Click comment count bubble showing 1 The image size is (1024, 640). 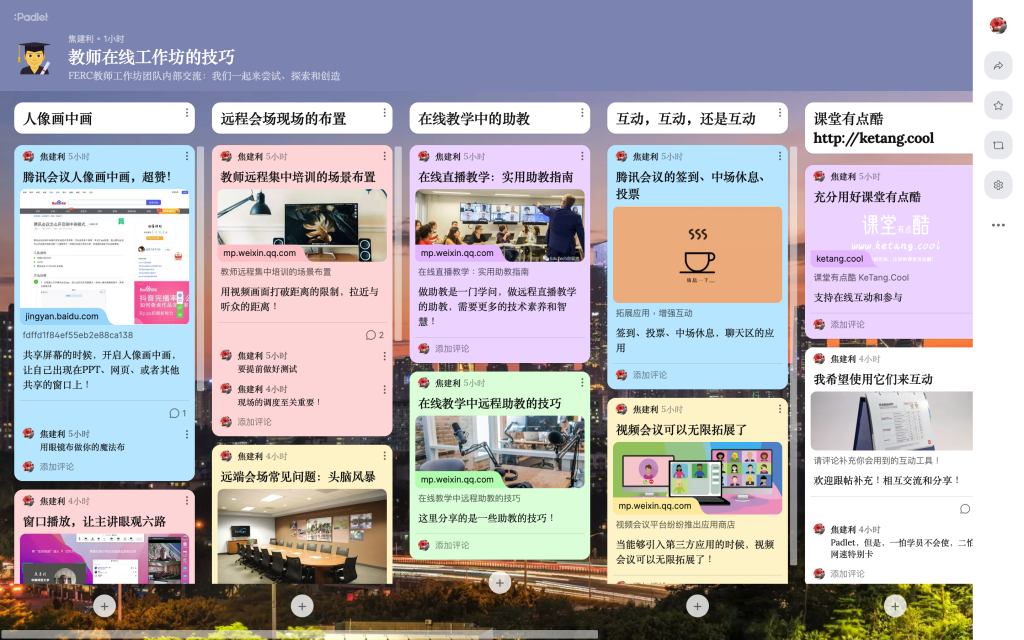coord(177,413)
